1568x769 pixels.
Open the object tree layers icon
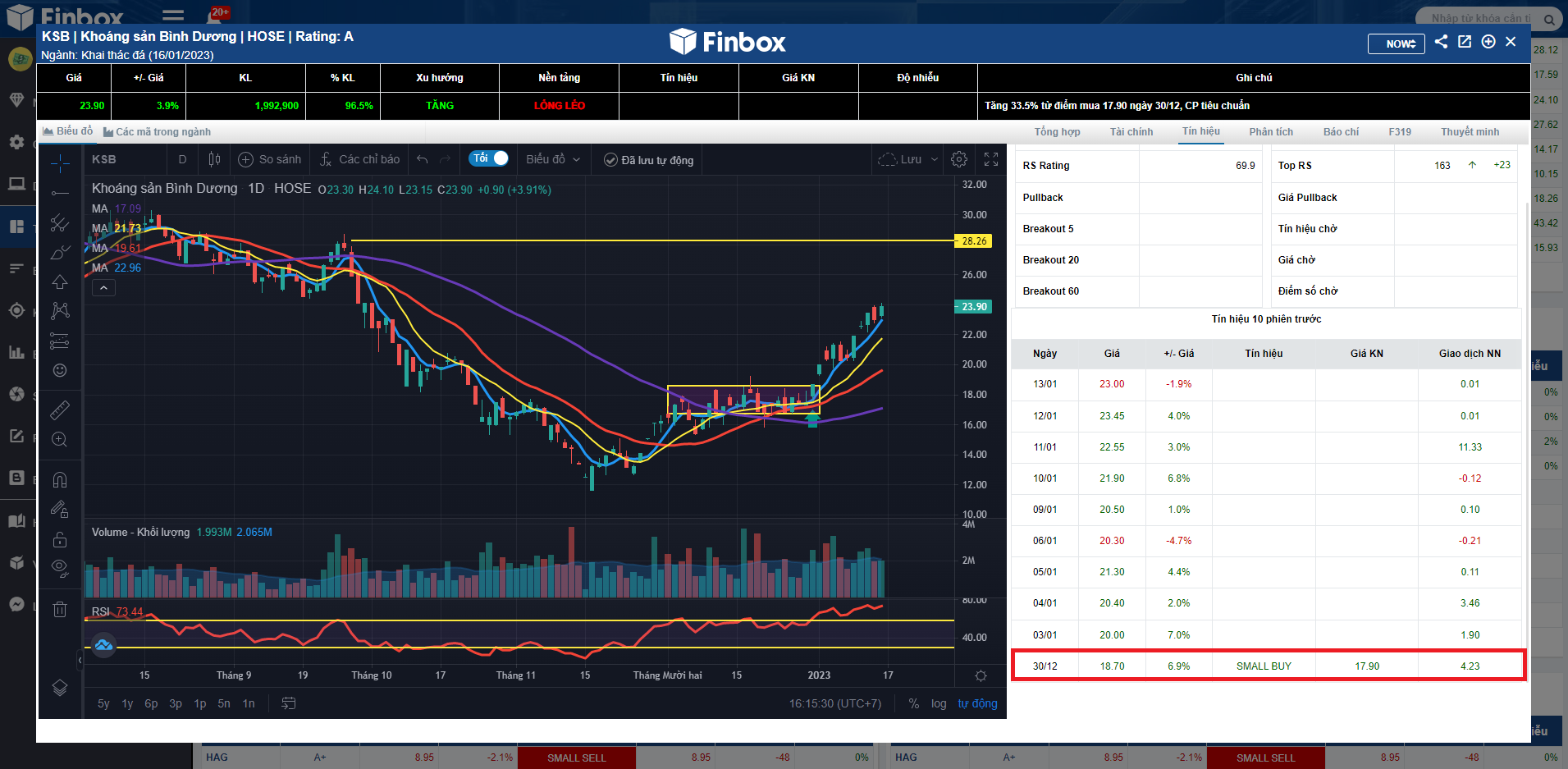(x=60, y=688)
